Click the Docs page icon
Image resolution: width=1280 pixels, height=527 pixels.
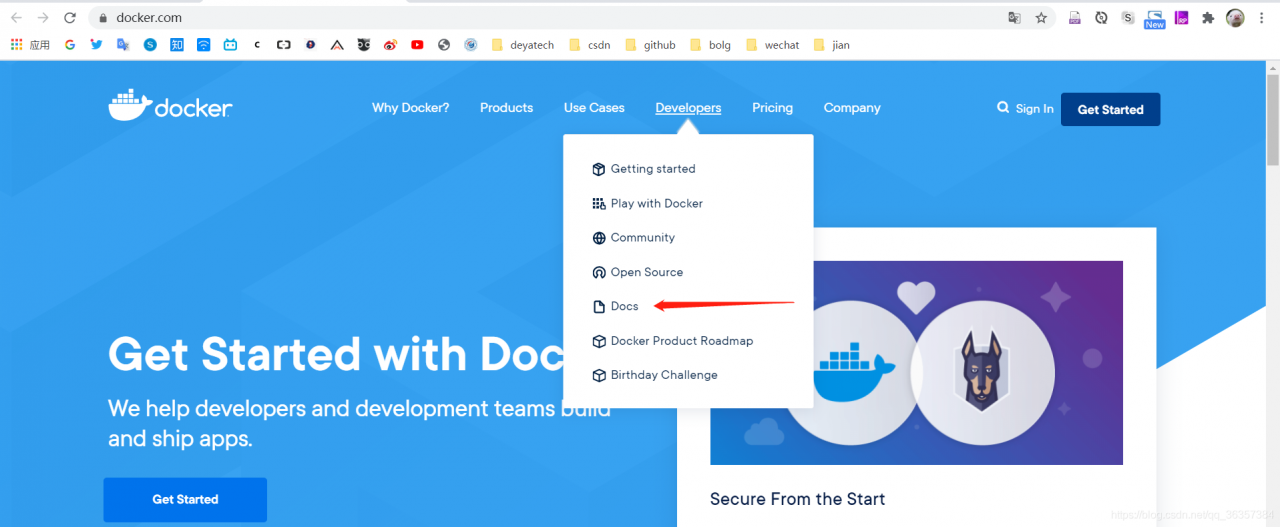(x=599, y=306)
